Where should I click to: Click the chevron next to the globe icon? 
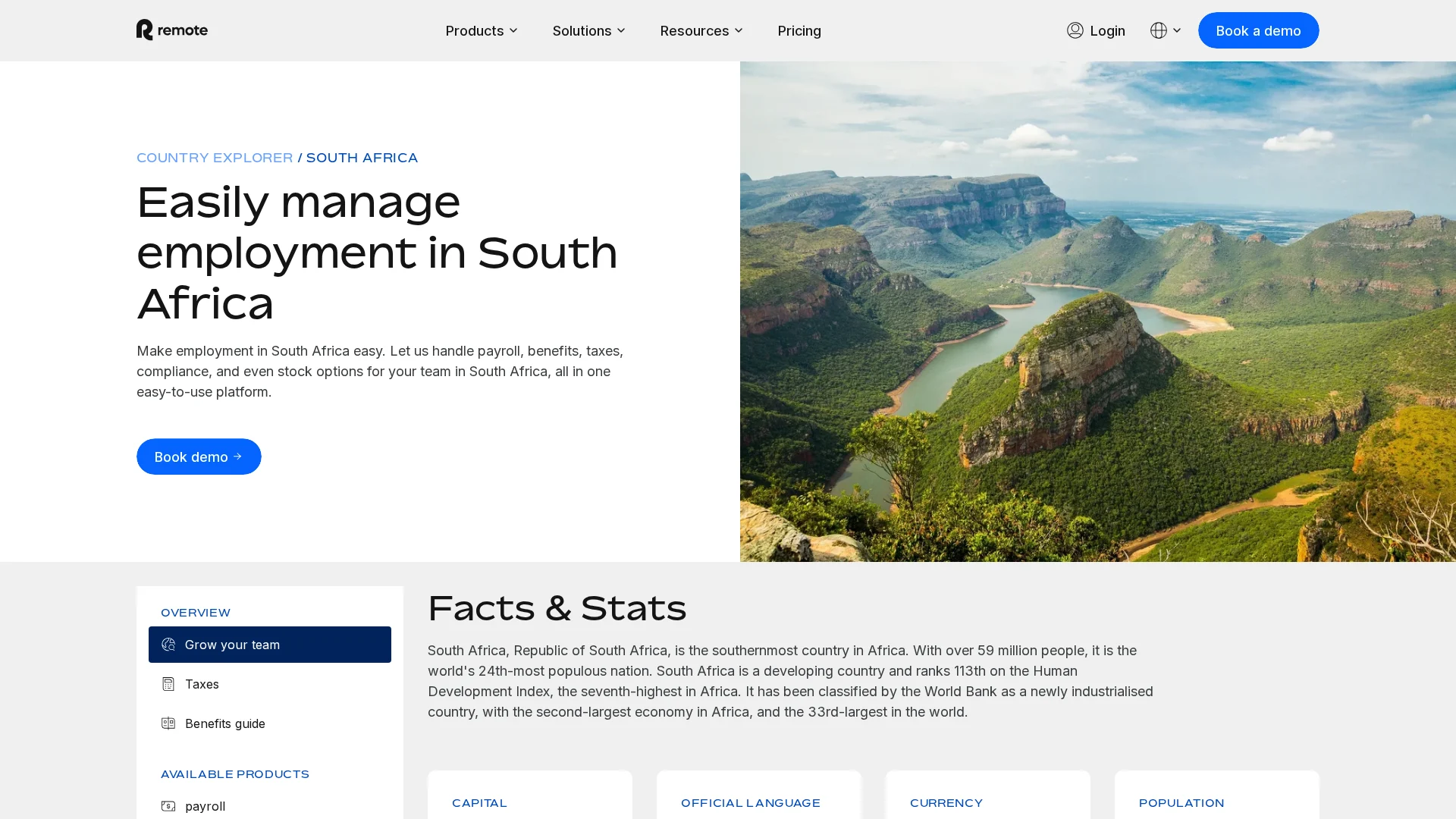click(x=1177, y=30)
